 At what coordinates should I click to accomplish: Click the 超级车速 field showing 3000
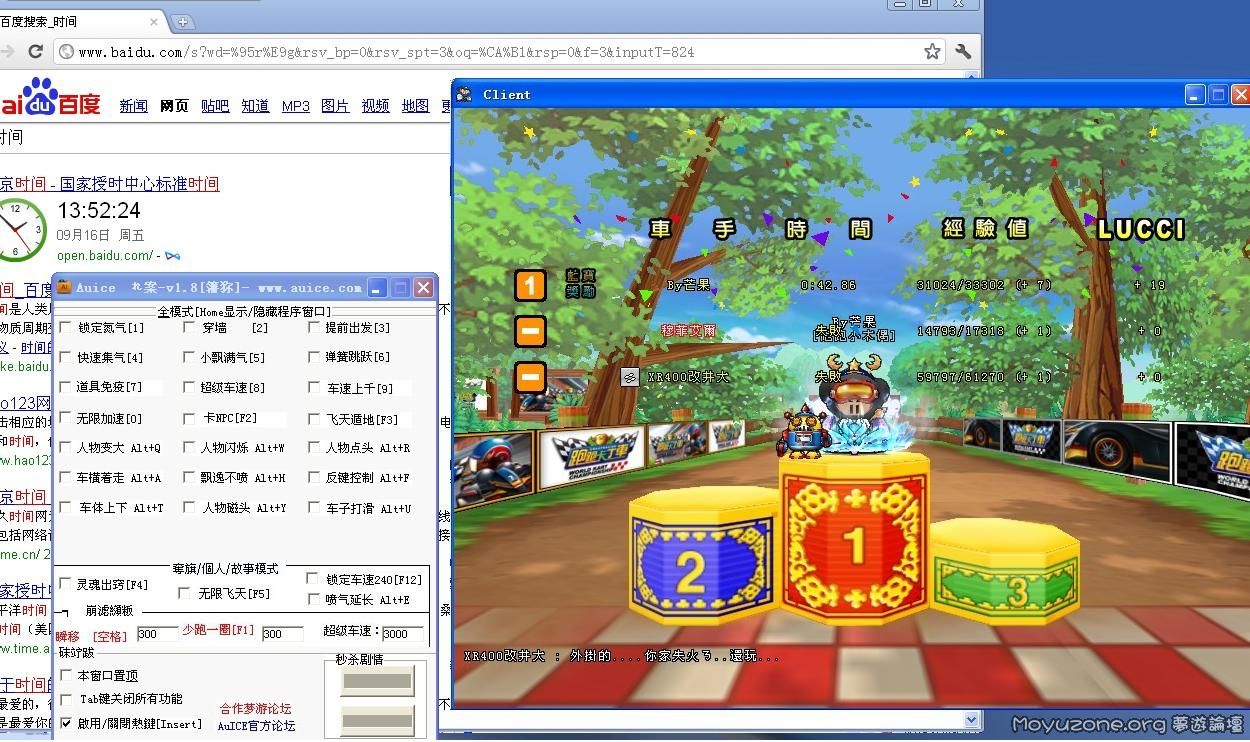click(x=402, y=634)
